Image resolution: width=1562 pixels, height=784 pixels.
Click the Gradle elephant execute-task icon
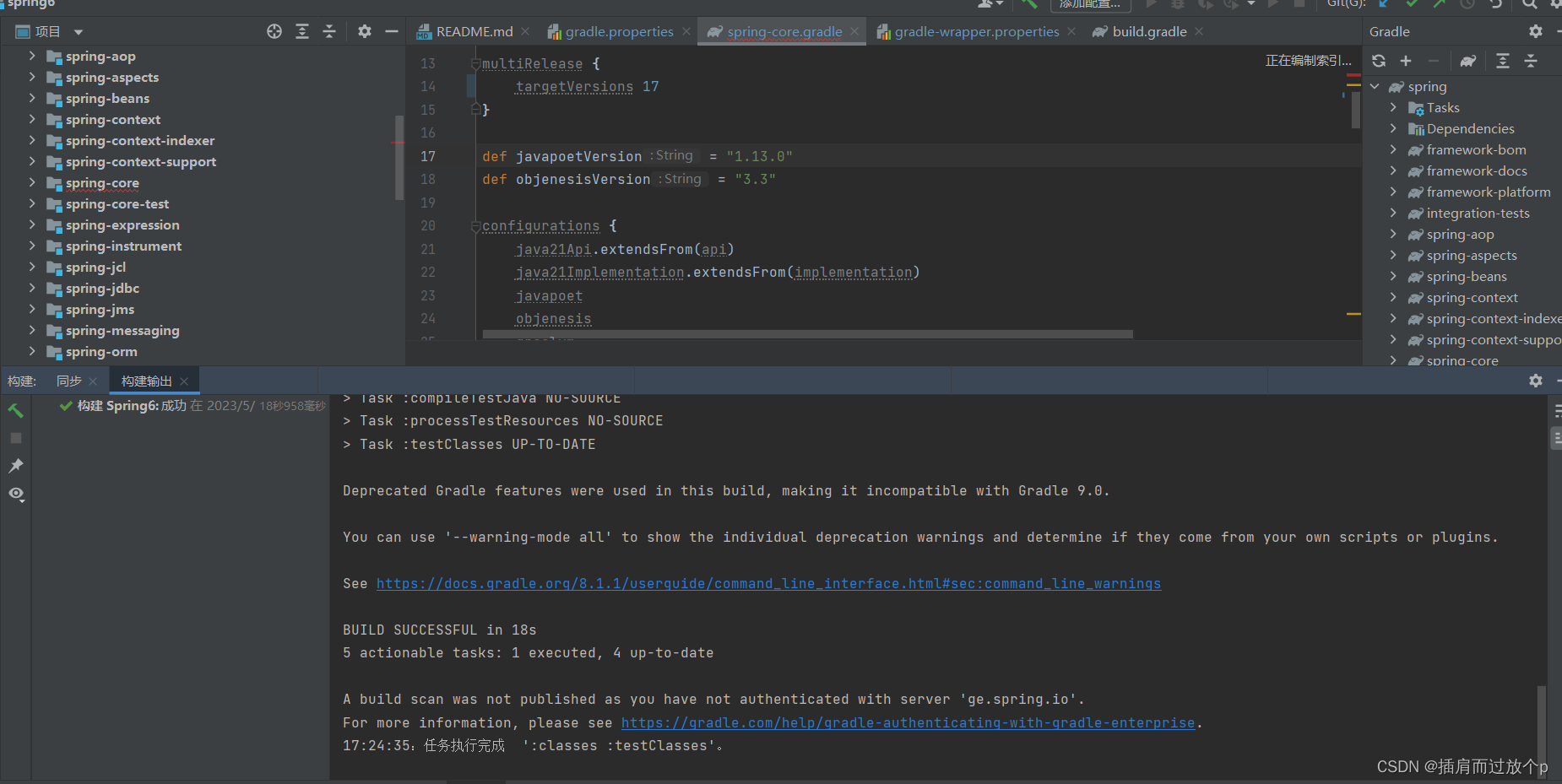tap(1468, 61)
